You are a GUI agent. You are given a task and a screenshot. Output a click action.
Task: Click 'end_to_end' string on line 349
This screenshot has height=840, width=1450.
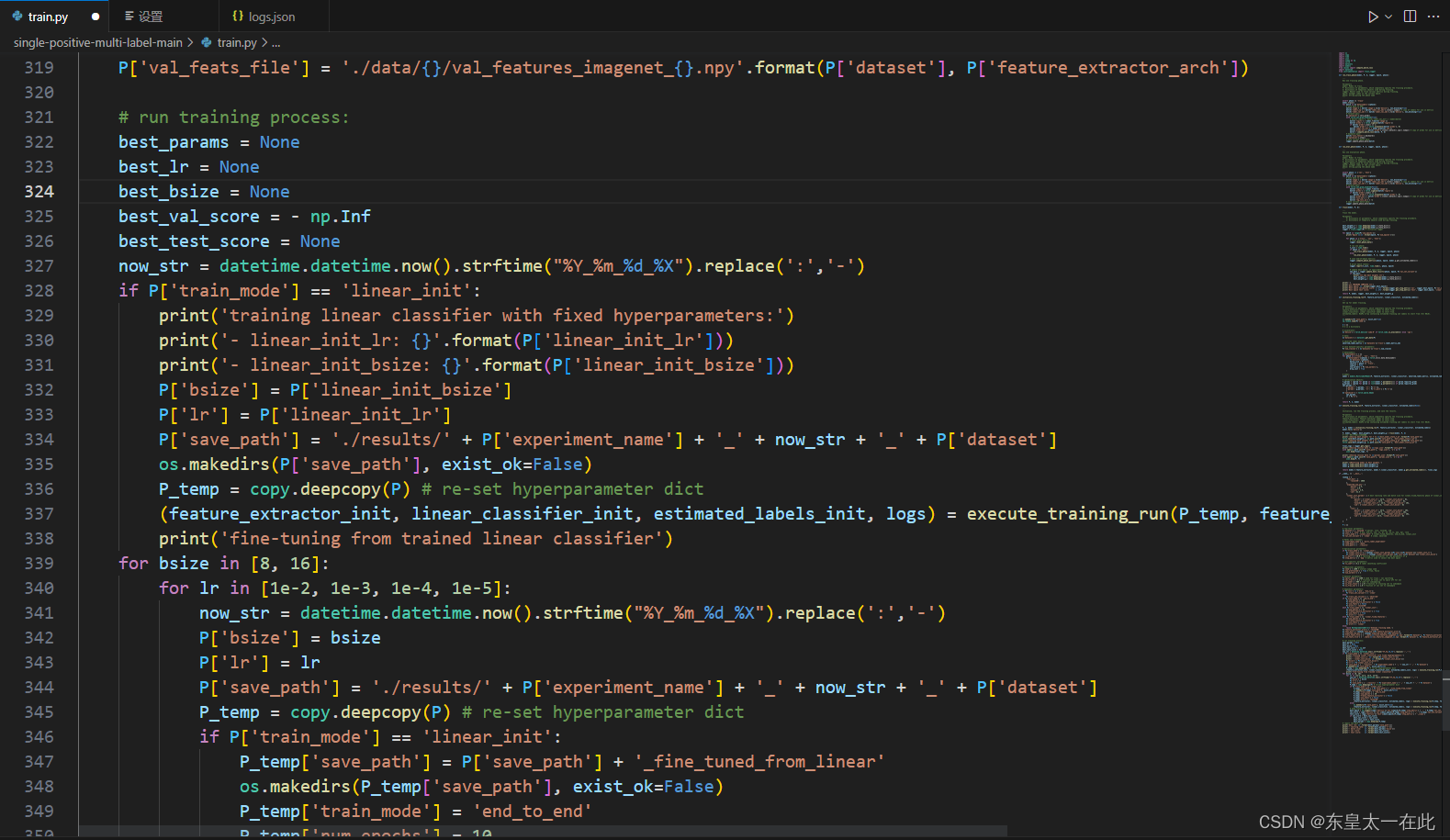click(532, 812)
